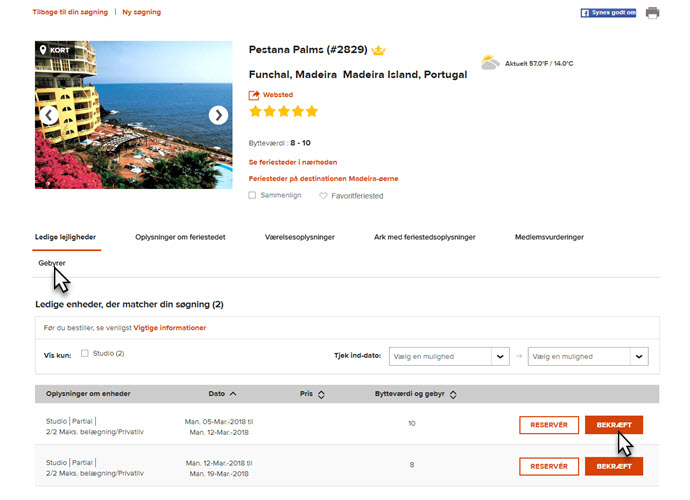690x500 pixels.
Task: Open the Websted link
Action: point(278,95)
